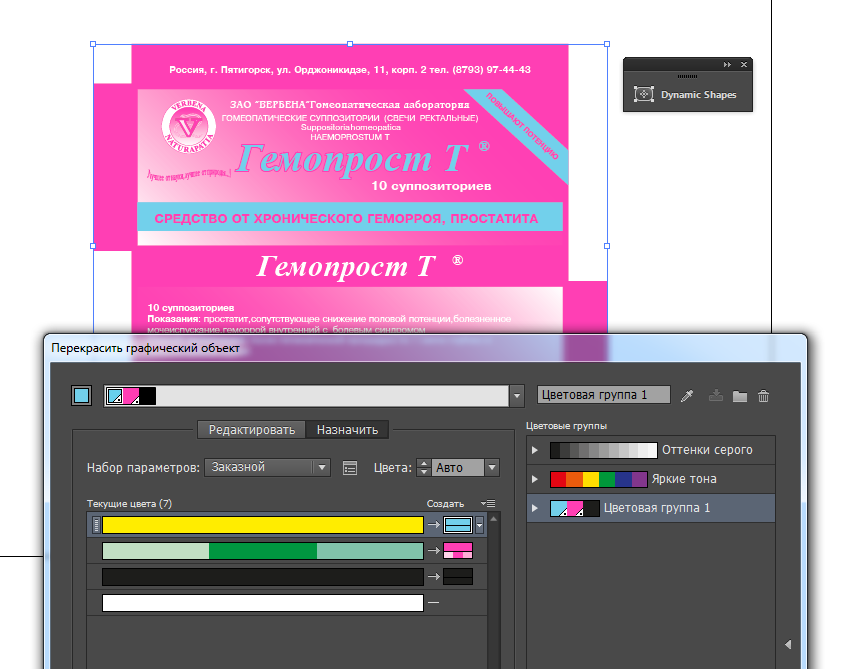The image size is (852, 669).
Task: Switch to the Назначить tab
Action: coord(347,430)
